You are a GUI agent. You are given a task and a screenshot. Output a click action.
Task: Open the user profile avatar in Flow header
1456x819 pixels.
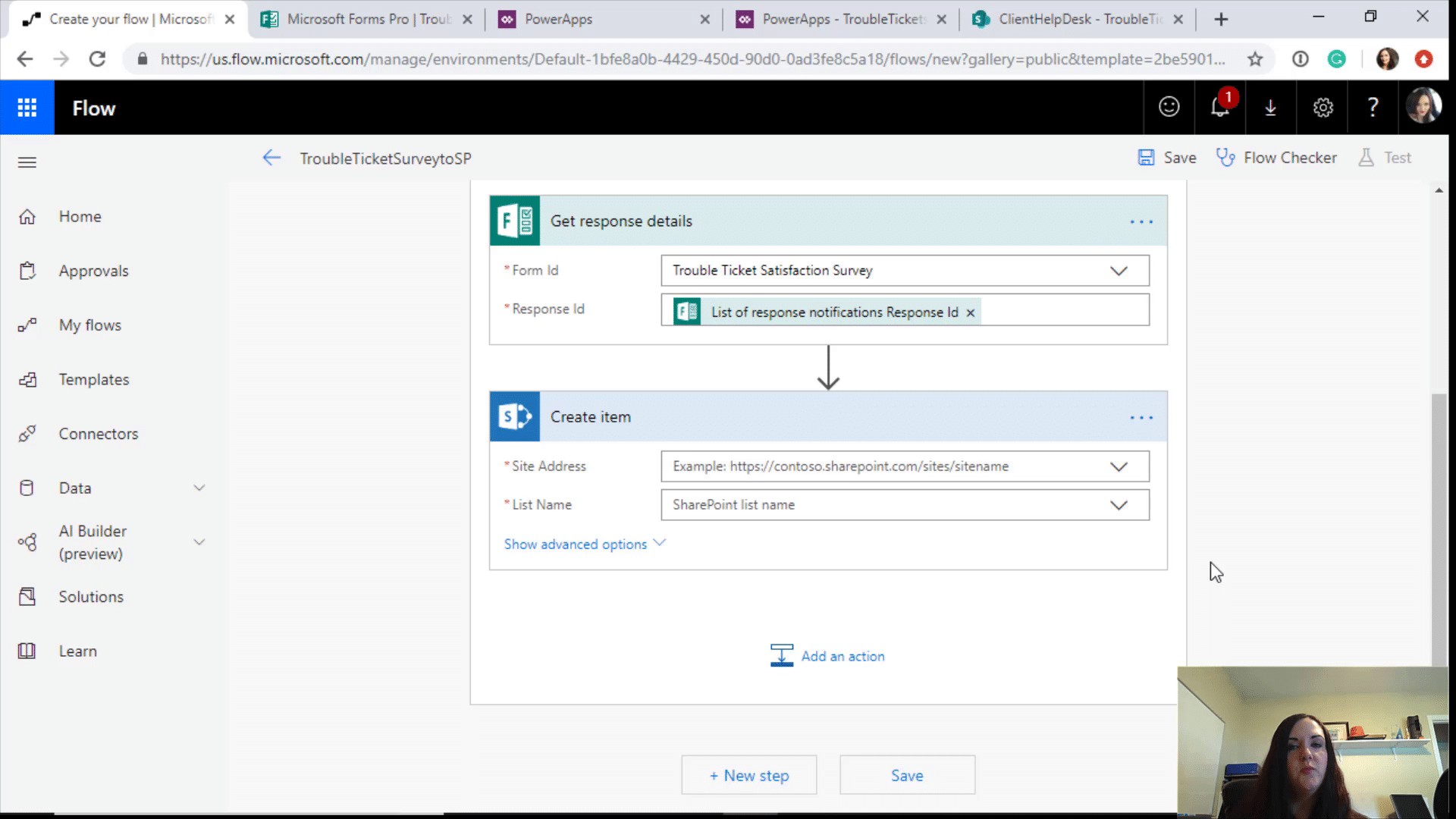1423,106
